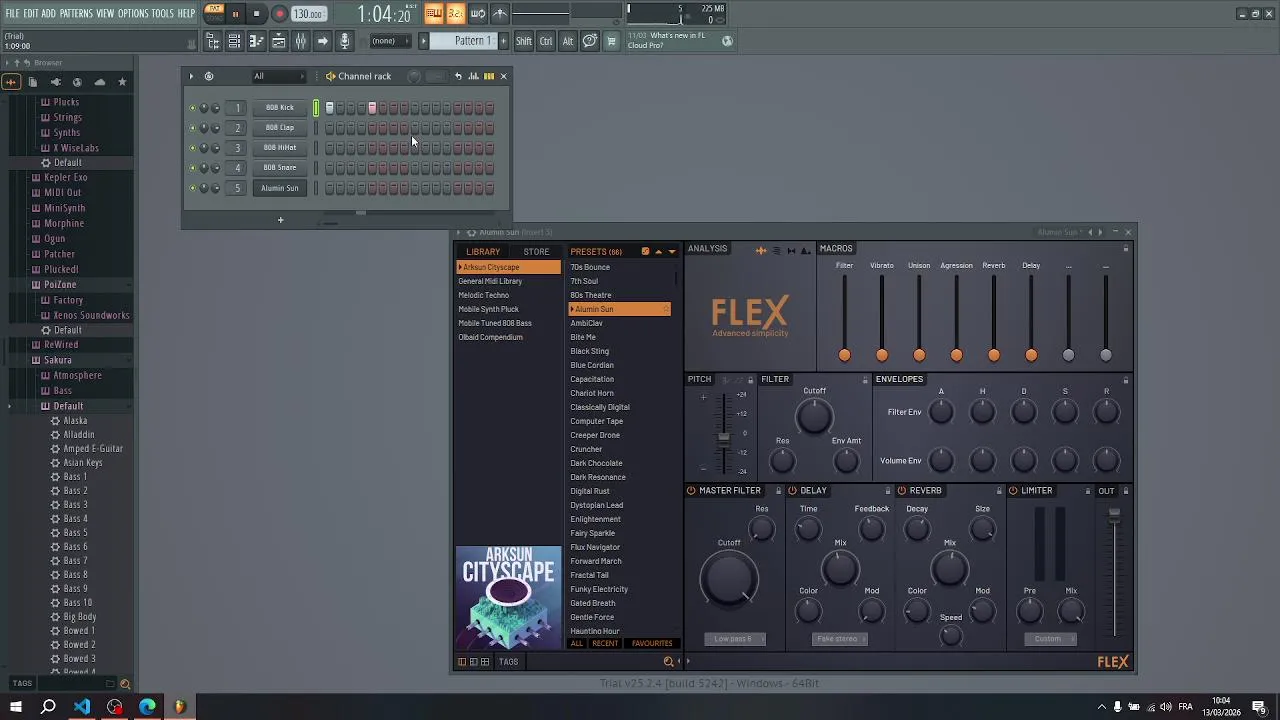Expand the PoiZone folder in Browser
Image resolution: width=1280 pixels, height=720 pixels.
click(59, 285)
